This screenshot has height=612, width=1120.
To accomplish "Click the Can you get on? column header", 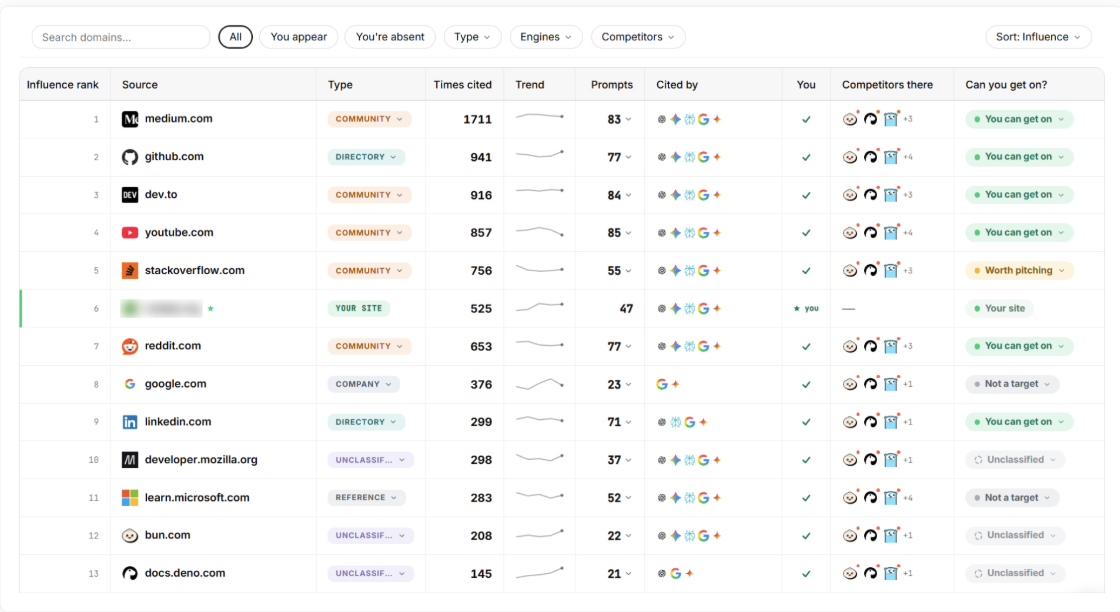I will click(1006, 84).
